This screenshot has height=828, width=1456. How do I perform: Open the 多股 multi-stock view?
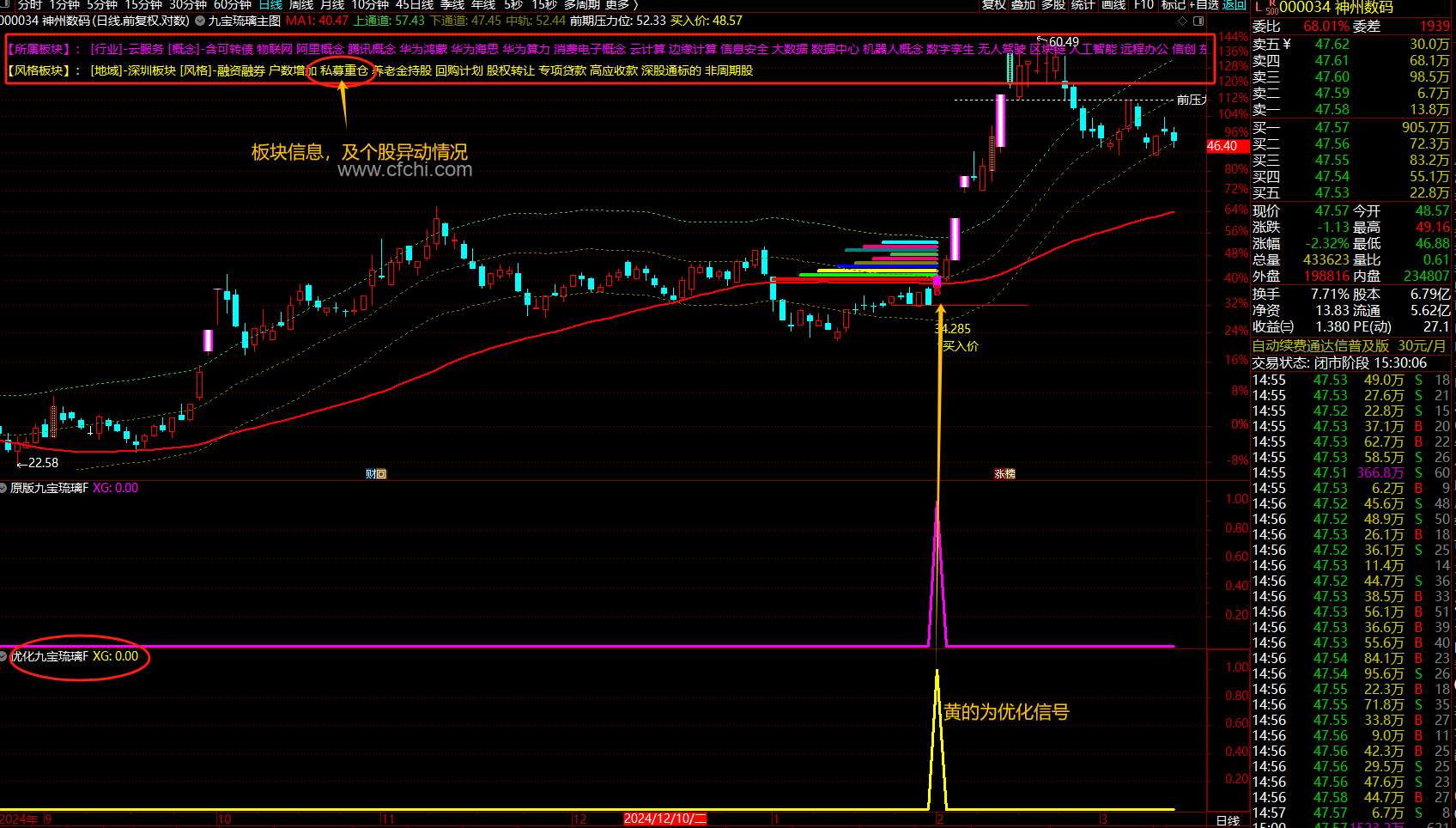click(1053, 4)
